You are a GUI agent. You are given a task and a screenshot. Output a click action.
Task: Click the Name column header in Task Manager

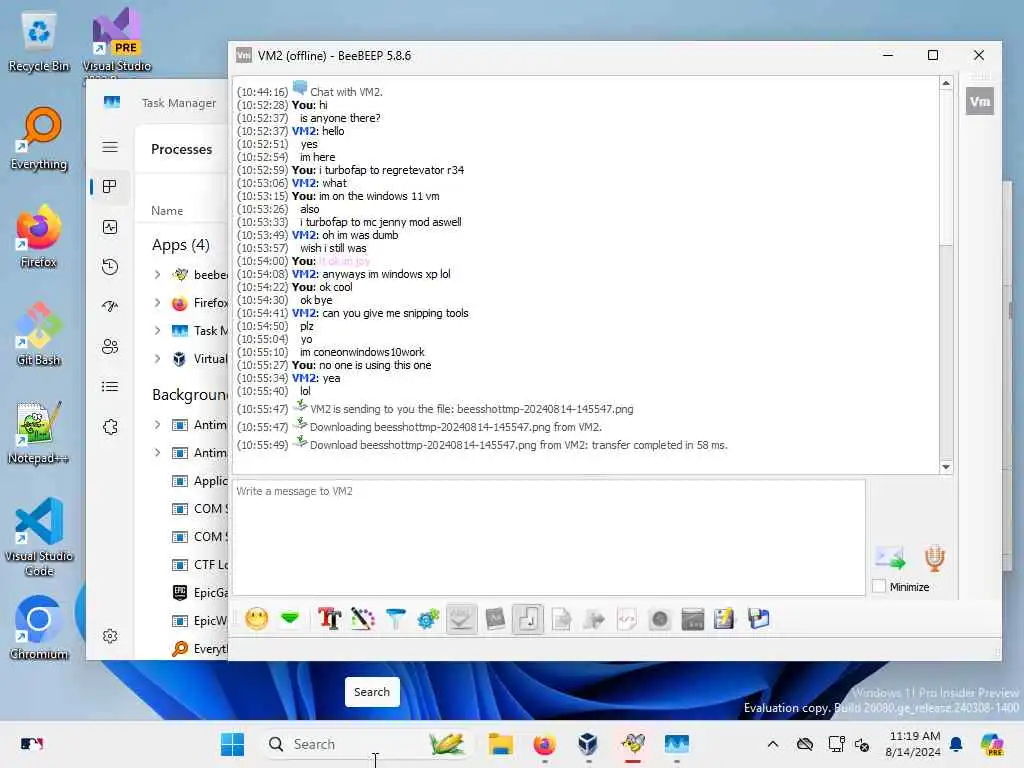point(167,211)
